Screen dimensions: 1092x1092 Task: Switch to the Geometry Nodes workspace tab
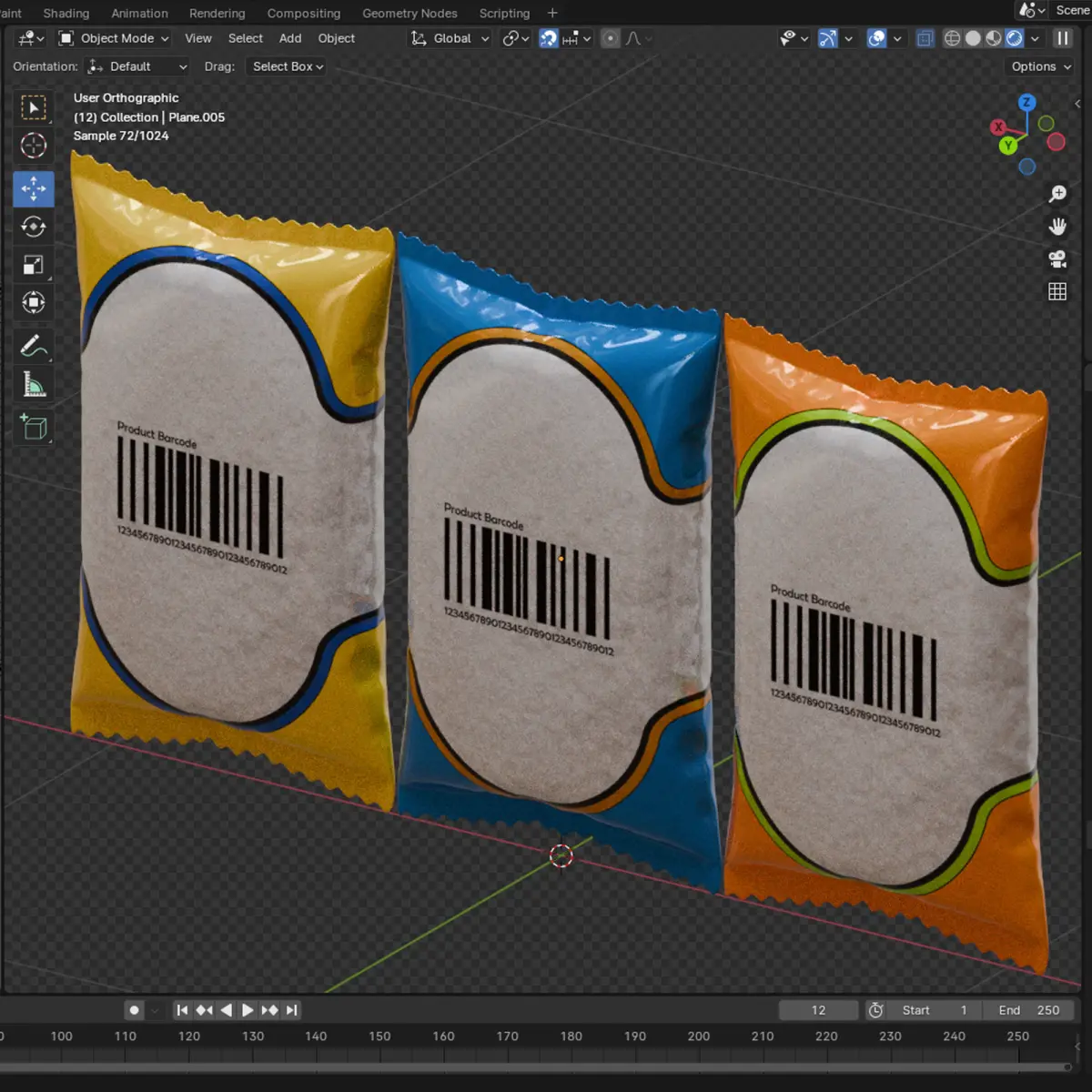(409, 14)
